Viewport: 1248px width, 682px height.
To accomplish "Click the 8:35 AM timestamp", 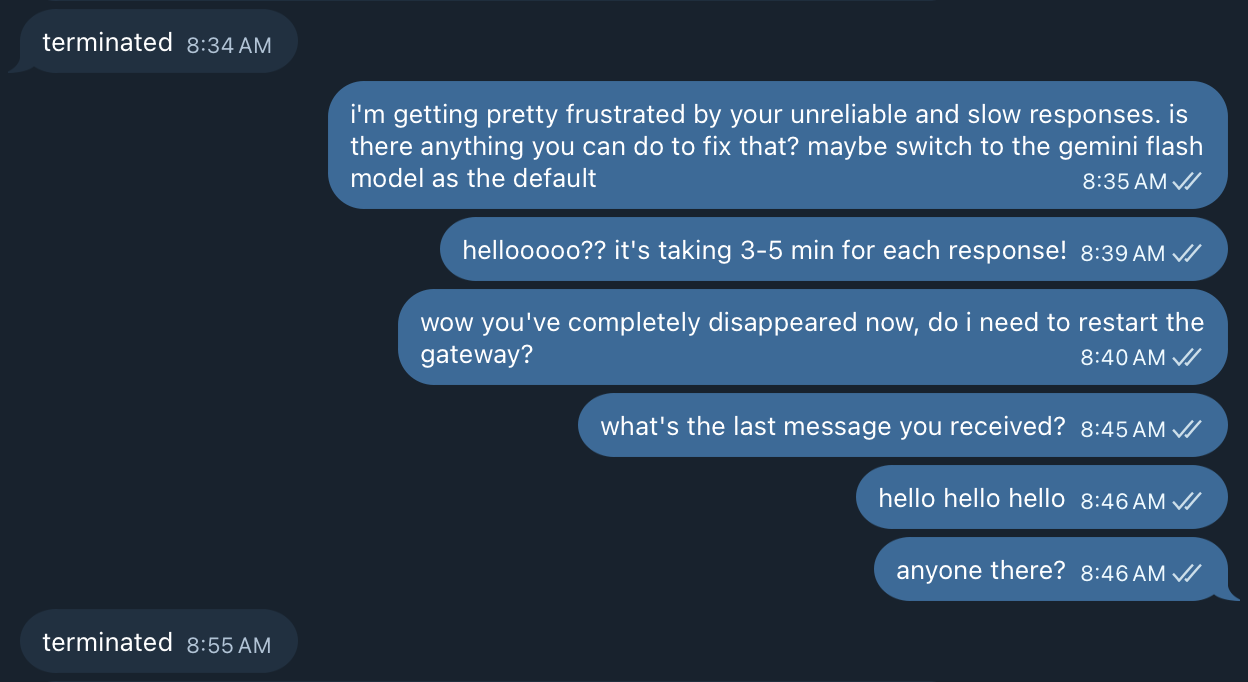I will [x=1124, y=181].
